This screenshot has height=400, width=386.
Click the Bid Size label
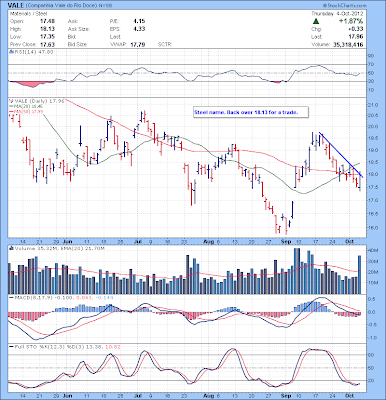tap(78, 44)
